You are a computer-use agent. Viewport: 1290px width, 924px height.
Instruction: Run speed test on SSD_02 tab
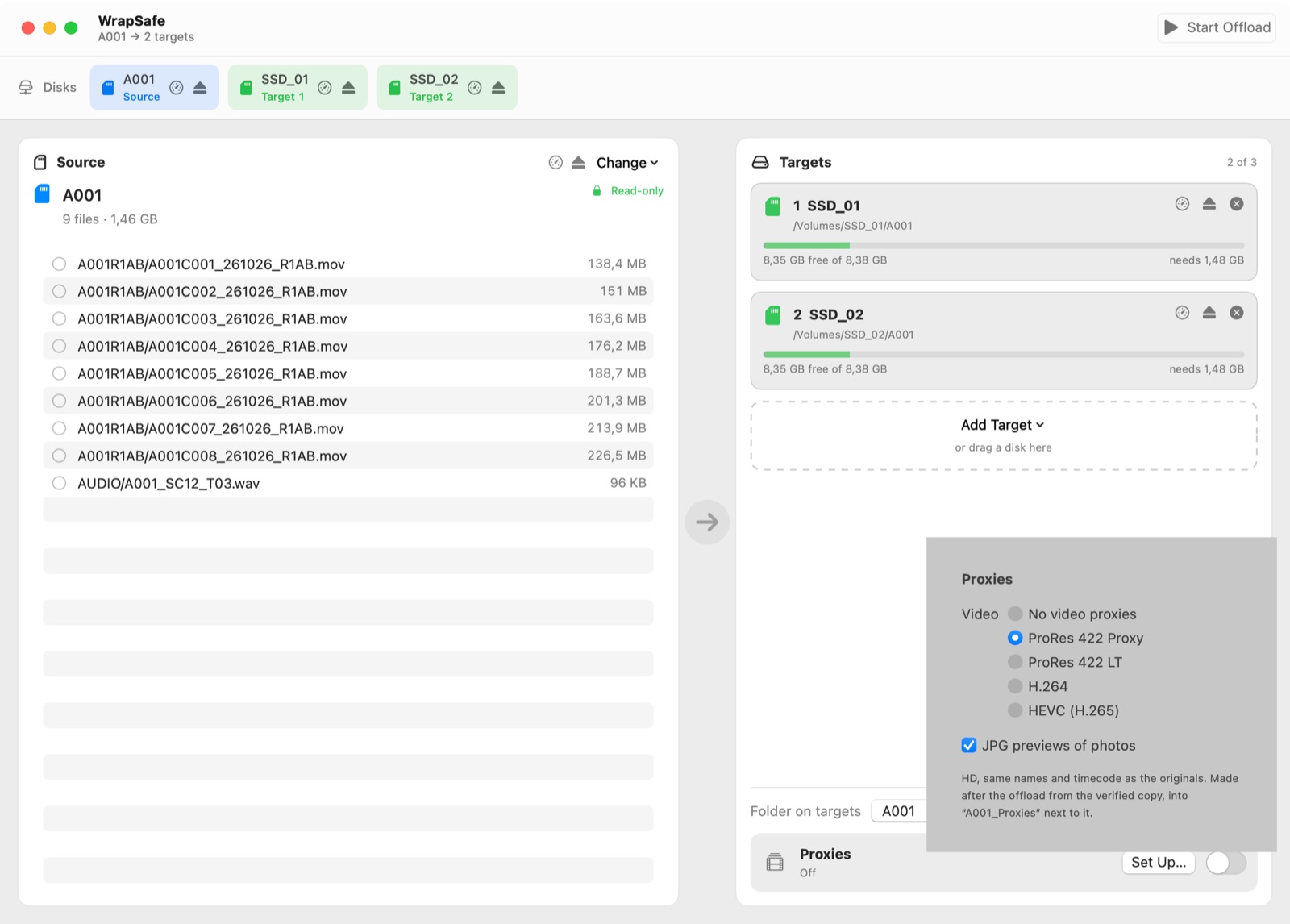[475, 88]
